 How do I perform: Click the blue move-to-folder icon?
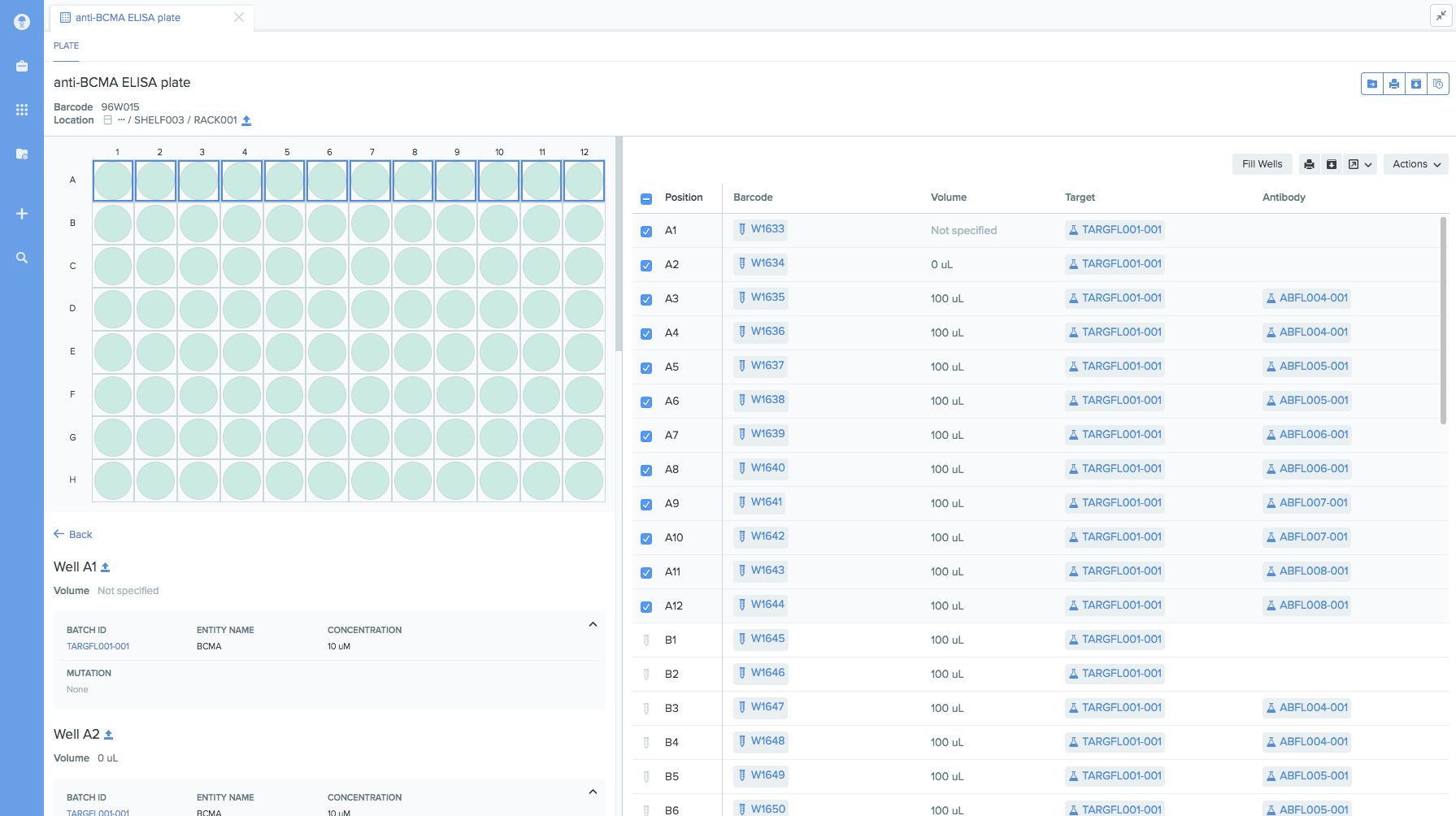(x=1372, y=84)
